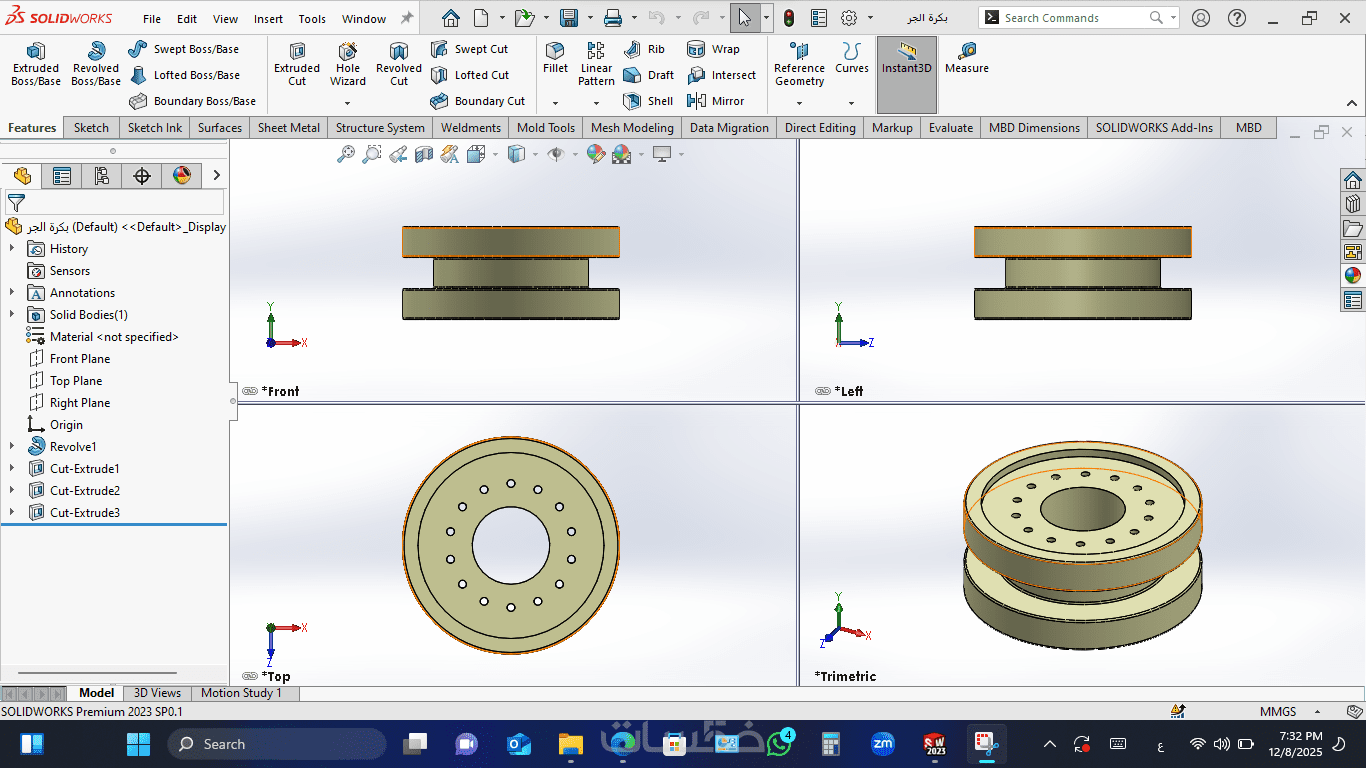Choose the Revolved Cut tool

(399, 64)
